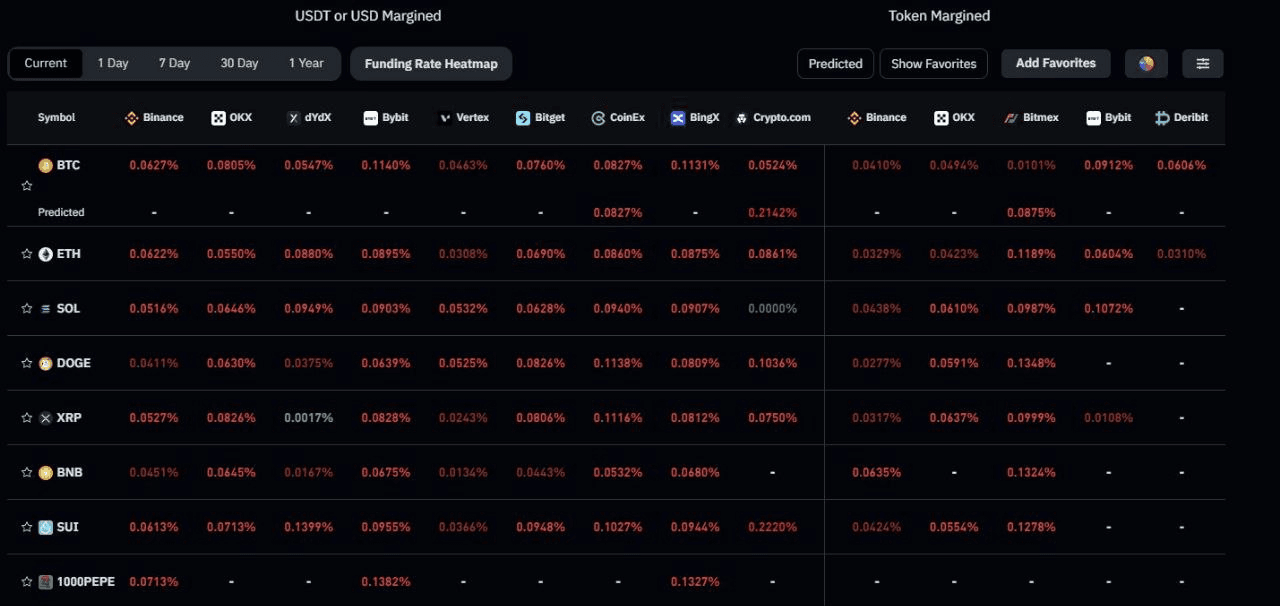Click the Symbol column header
The image size is (1280, 606).
(56, 118)
